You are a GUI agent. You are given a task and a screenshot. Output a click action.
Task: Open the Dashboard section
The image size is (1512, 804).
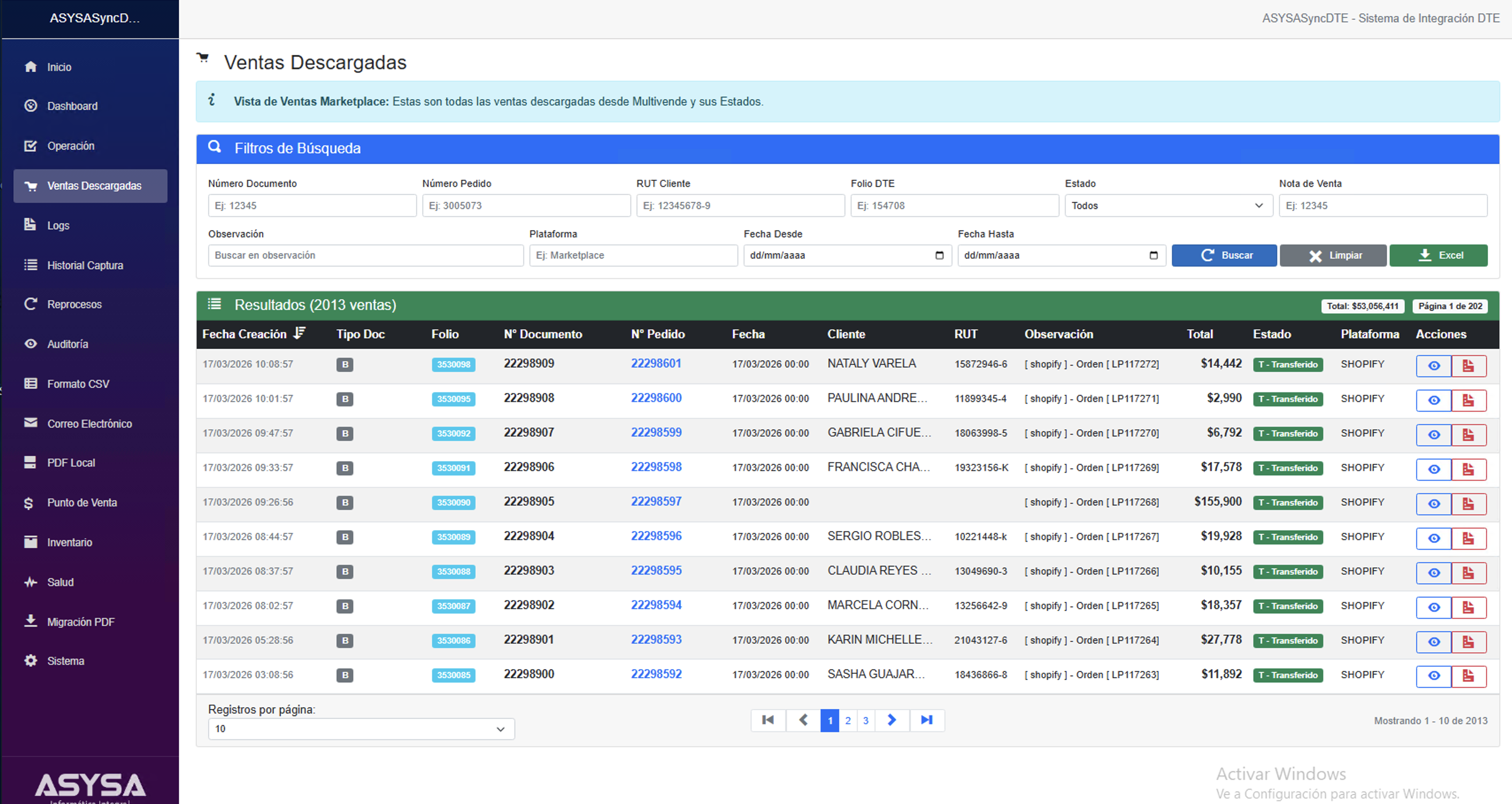(x=72, y=106)
